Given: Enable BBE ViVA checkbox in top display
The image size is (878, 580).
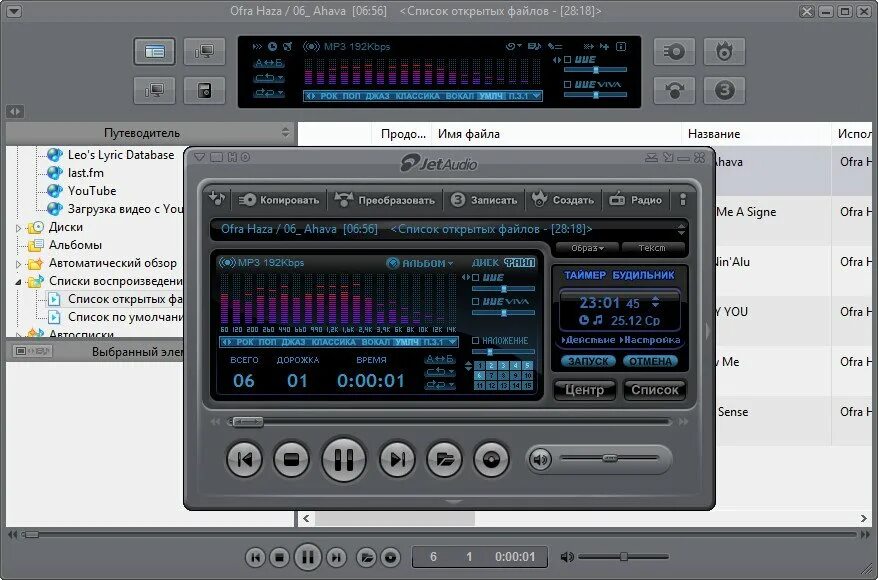Looking at the screenshot, I should click(x=567, y=85).
